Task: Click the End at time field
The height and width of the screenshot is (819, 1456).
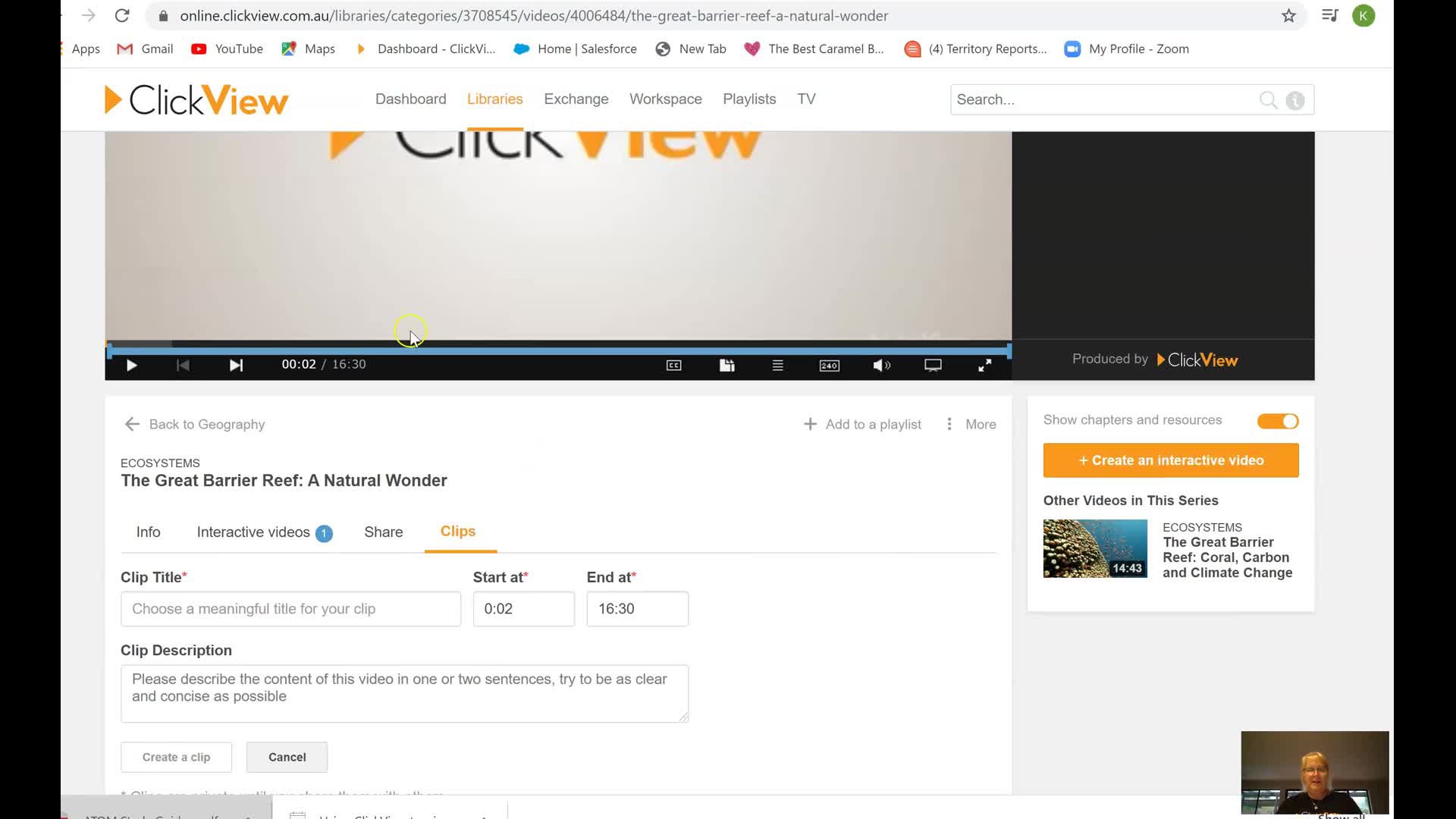Action: 637,609
